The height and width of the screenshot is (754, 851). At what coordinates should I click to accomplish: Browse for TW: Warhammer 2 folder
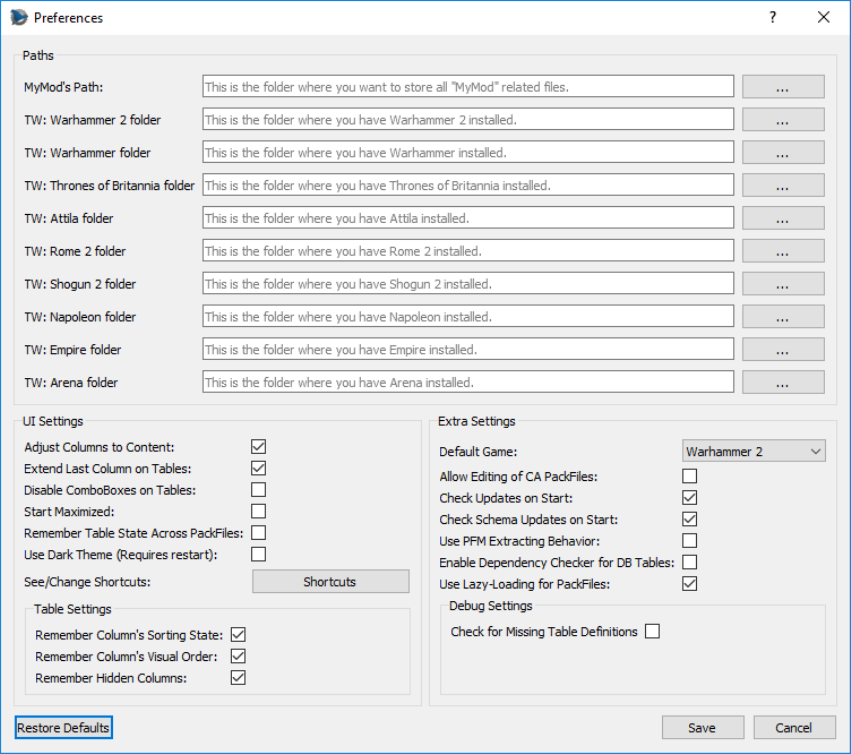[x=783, y=119]
